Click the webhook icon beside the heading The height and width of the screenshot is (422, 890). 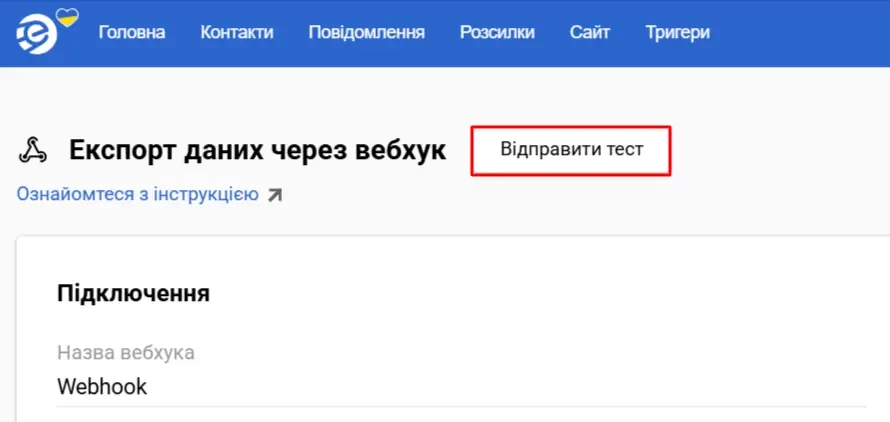coord(33,151)
